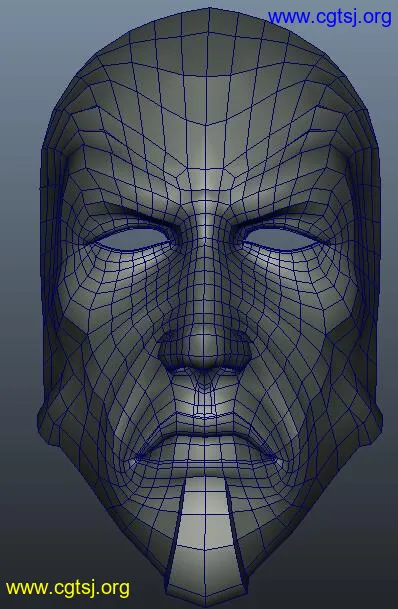Select the right nostril wing of the nose
Image resolution: width=398 pixels, height=609 pixels.
[x=238, y=350]
